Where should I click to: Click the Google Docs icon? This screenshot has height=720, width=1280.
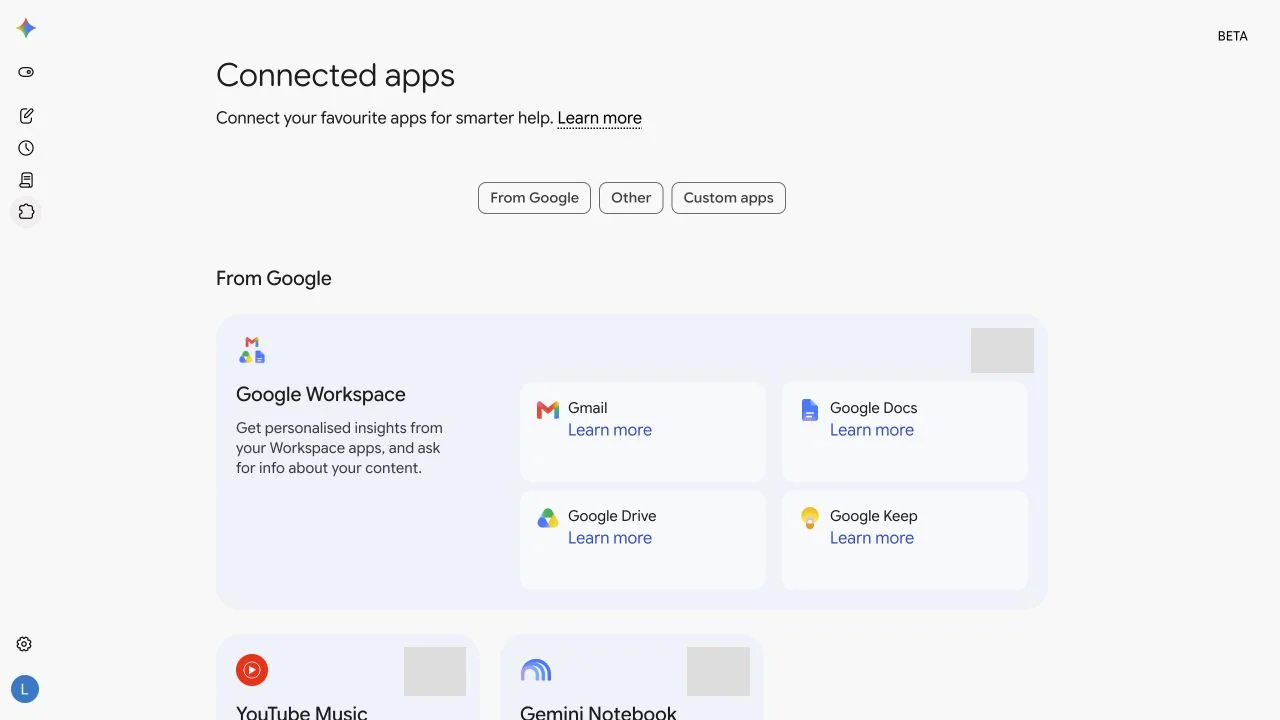tap(810, 410)
